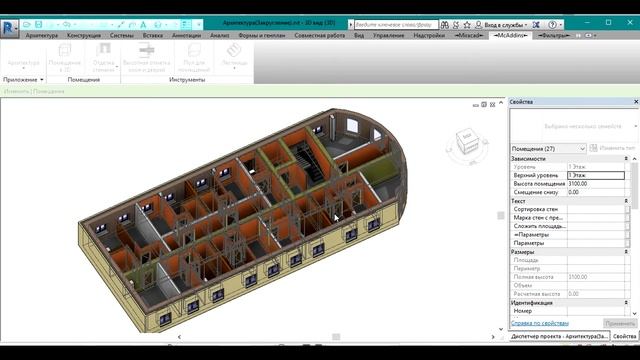The width and height of the screenshot is (640, 360).
Task: Open the Помещения (27) type filter dropdown
Action: click(548, 149)
